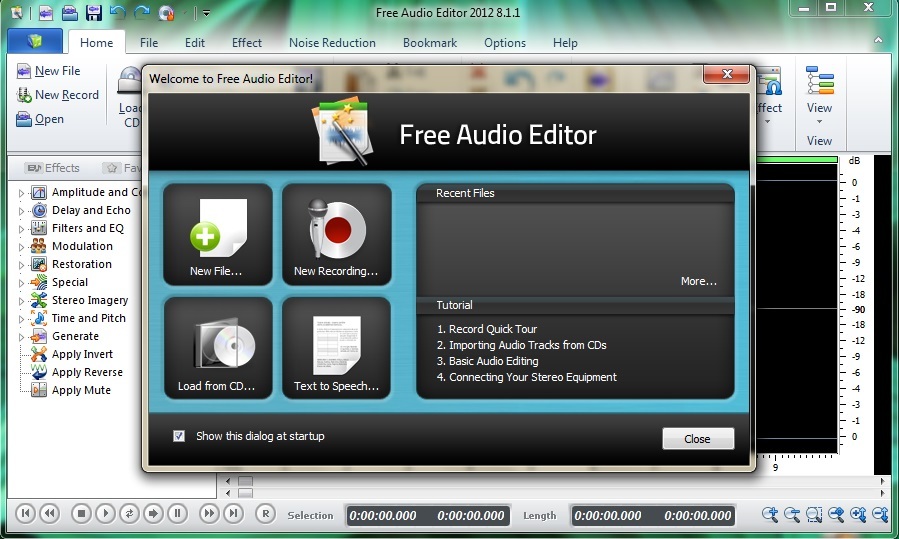Viewport: 899px width, 539px height.
Task: Click the play transport button
Action: click(105, 513)
